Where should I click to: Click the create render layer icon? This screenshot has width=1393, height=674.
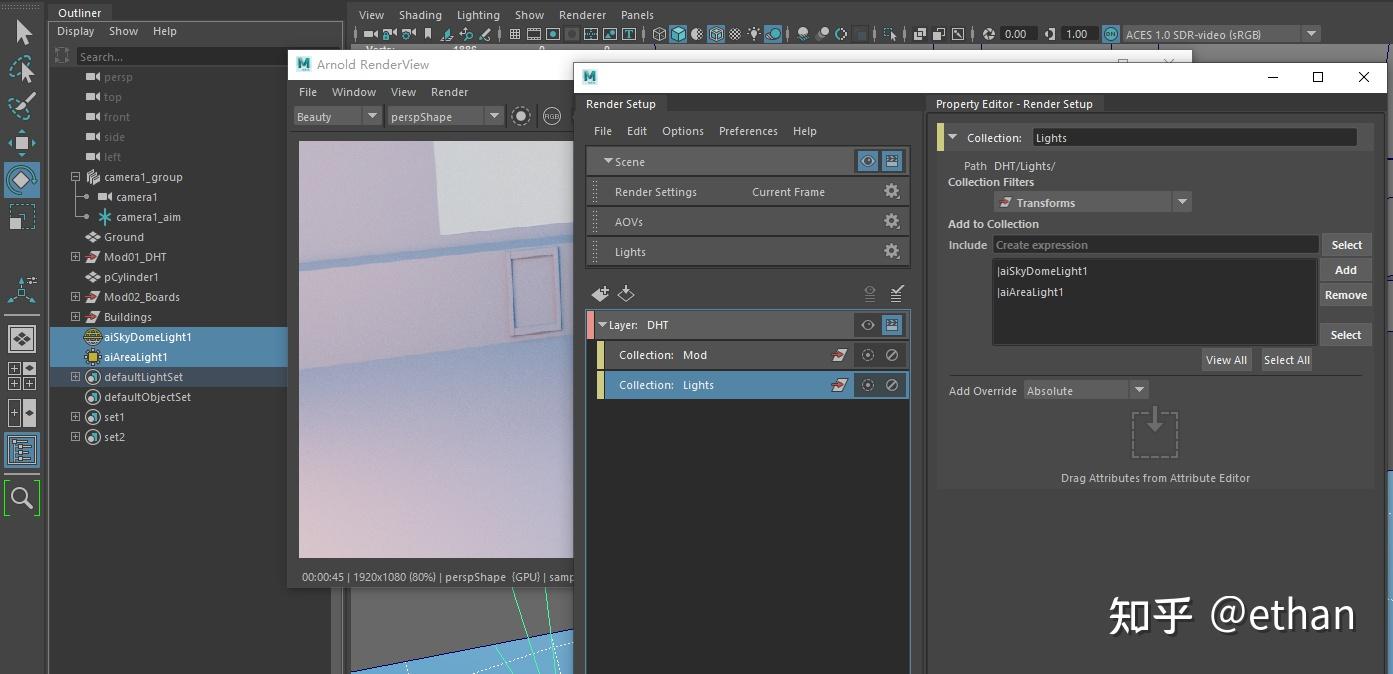[x=600, y=293]
